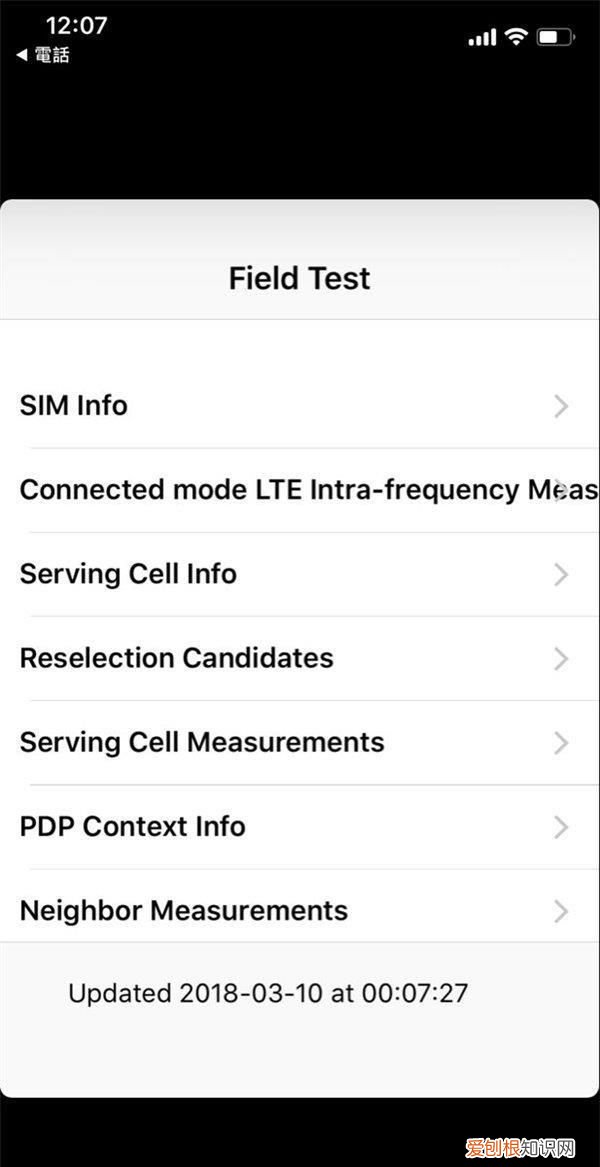
Task: Tap the chevron beside Reselection Candidates
Action: (x=562, y=658)
